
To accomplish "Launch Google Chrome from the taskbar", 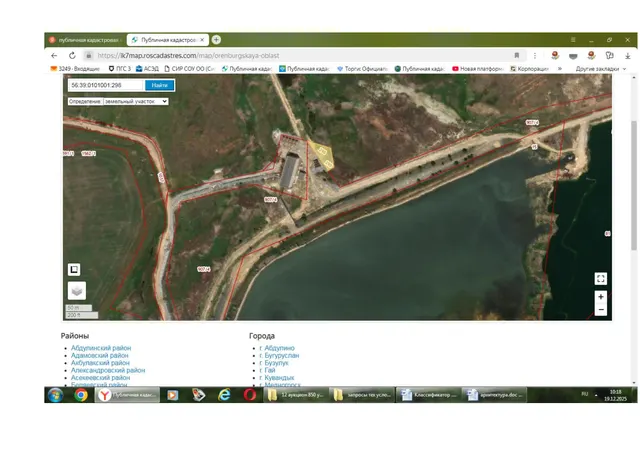I will (81, 395).
